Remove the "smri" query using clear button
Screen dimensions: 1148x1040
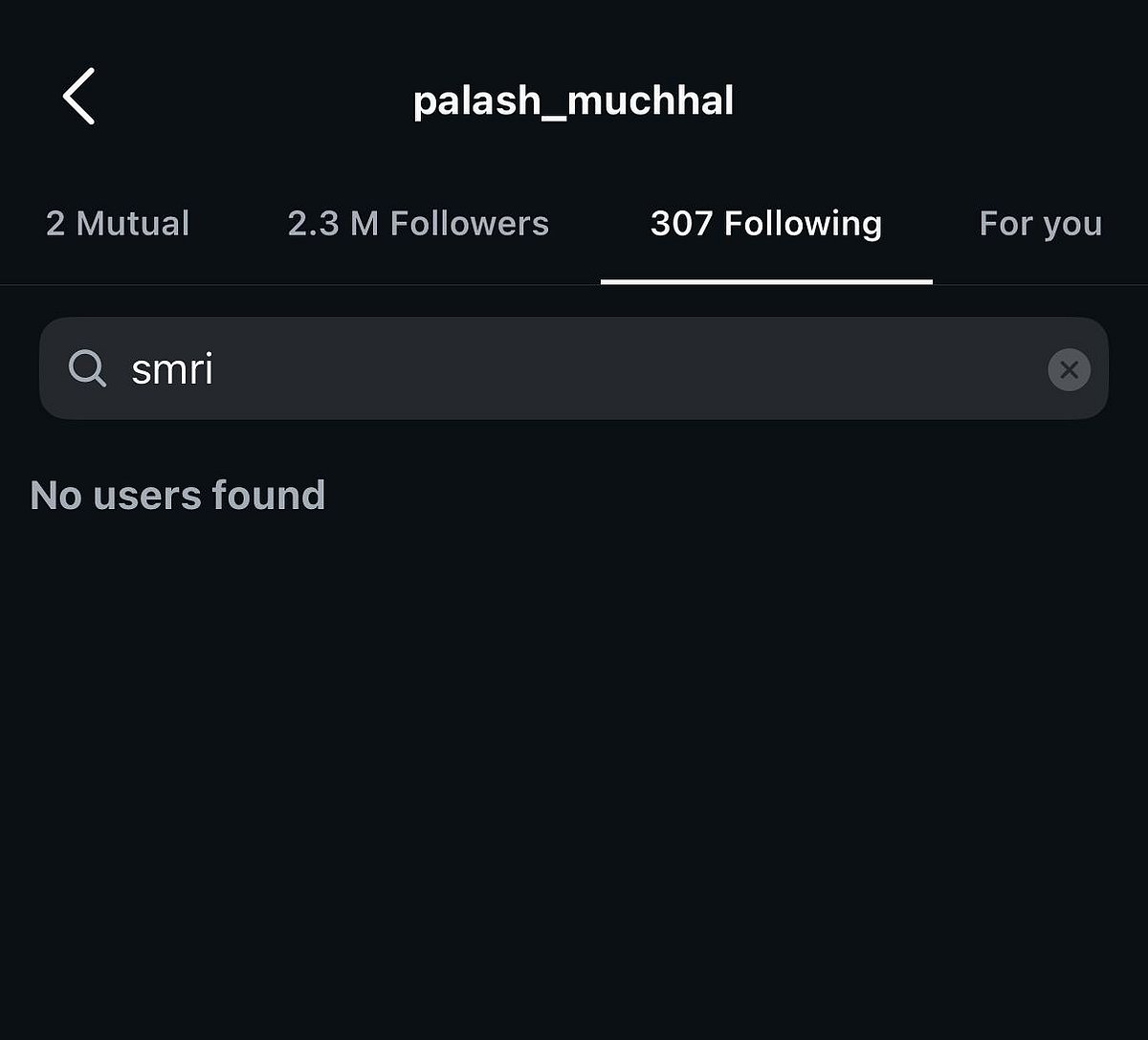pyautogui.click(x=1069, y=369)
